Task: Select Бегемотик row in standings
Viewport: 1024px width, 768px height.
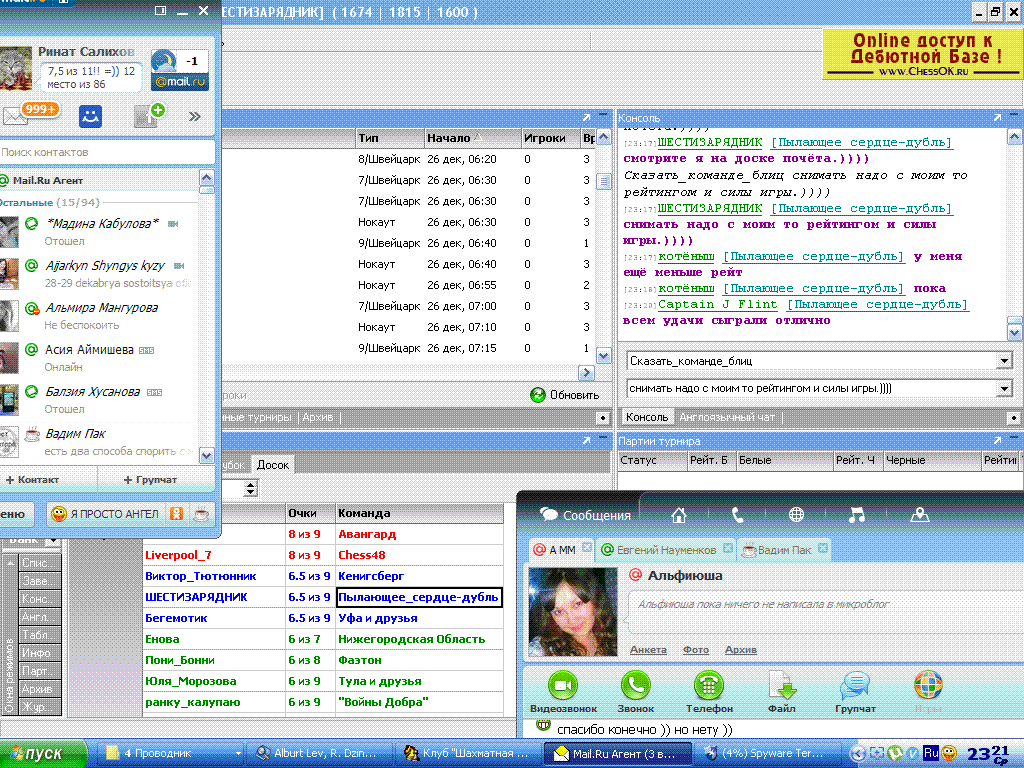Action: point(323,618)
